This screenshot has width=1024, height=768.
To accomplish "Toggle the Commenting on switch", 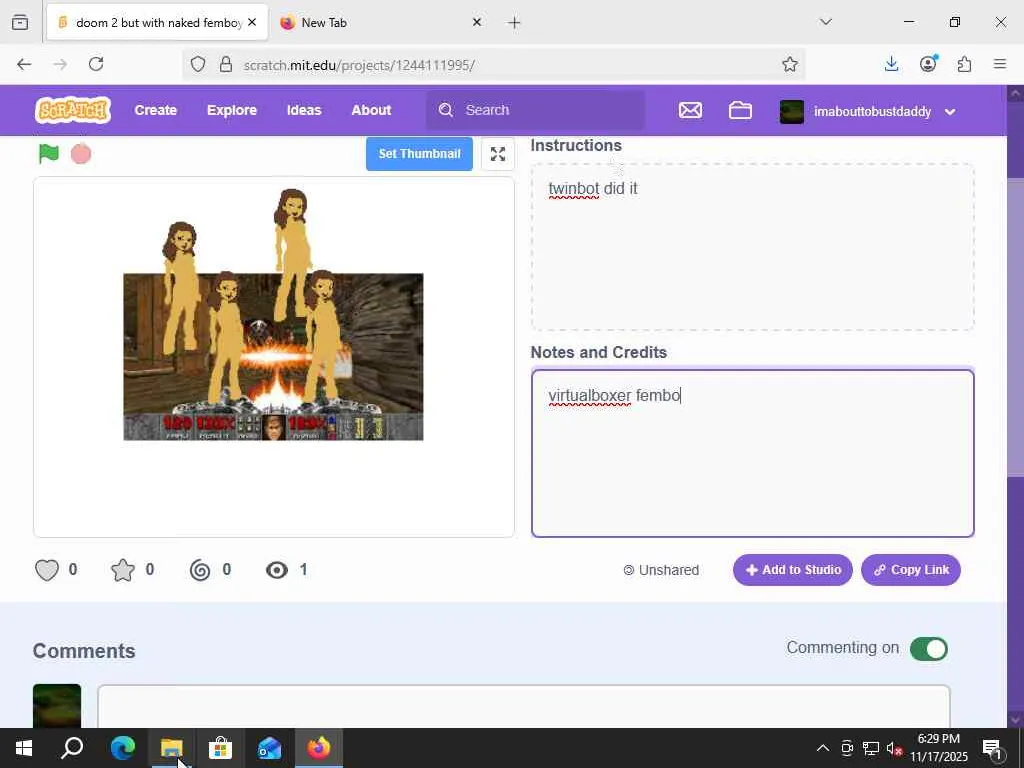I will click(x=929, y=649).
